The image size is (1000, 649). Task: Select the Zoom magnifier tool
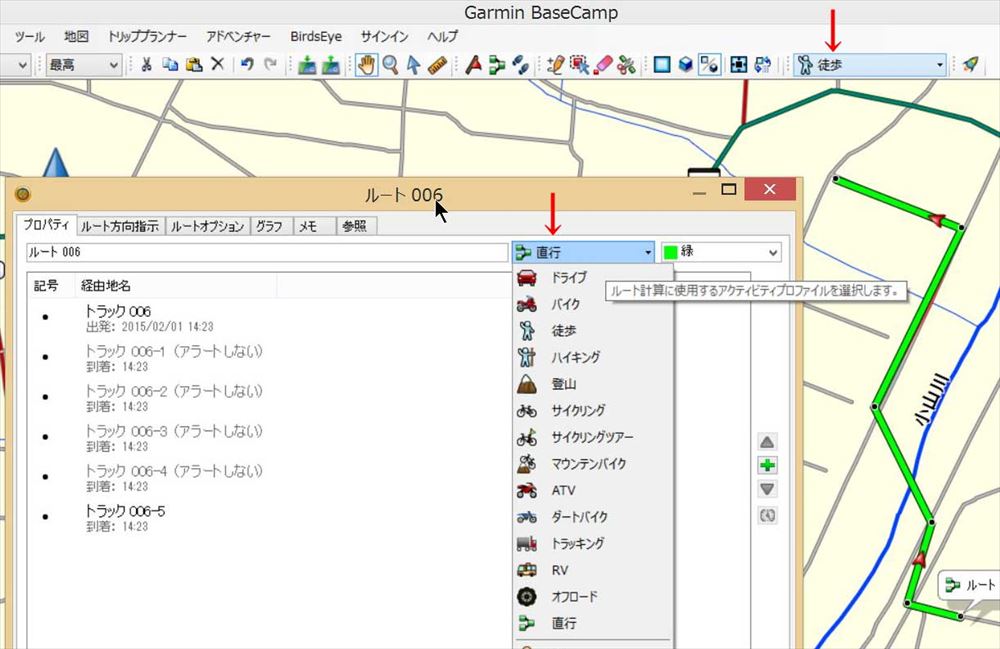click(x=390, y=64)
